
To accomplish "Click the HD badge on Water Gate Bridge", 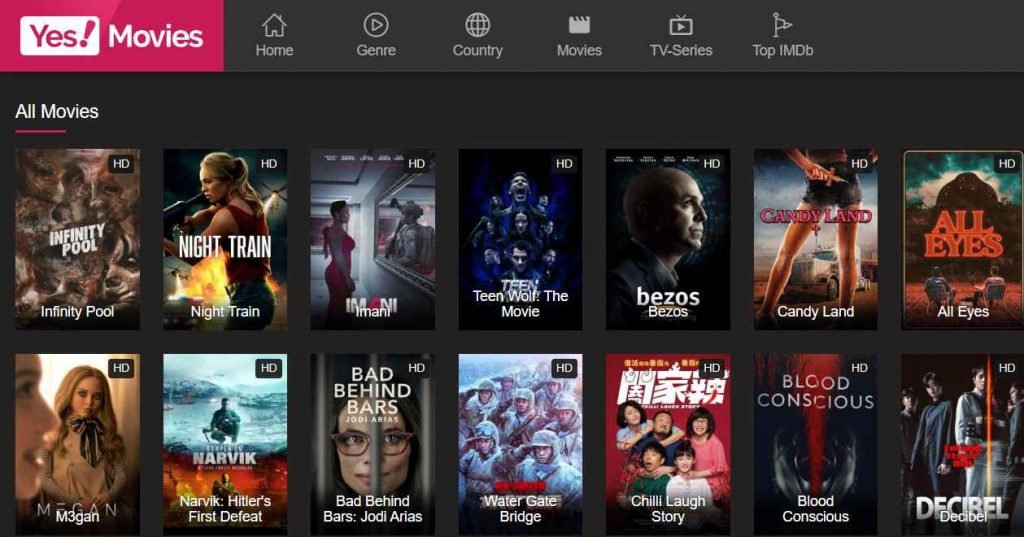I will point(564,368).
